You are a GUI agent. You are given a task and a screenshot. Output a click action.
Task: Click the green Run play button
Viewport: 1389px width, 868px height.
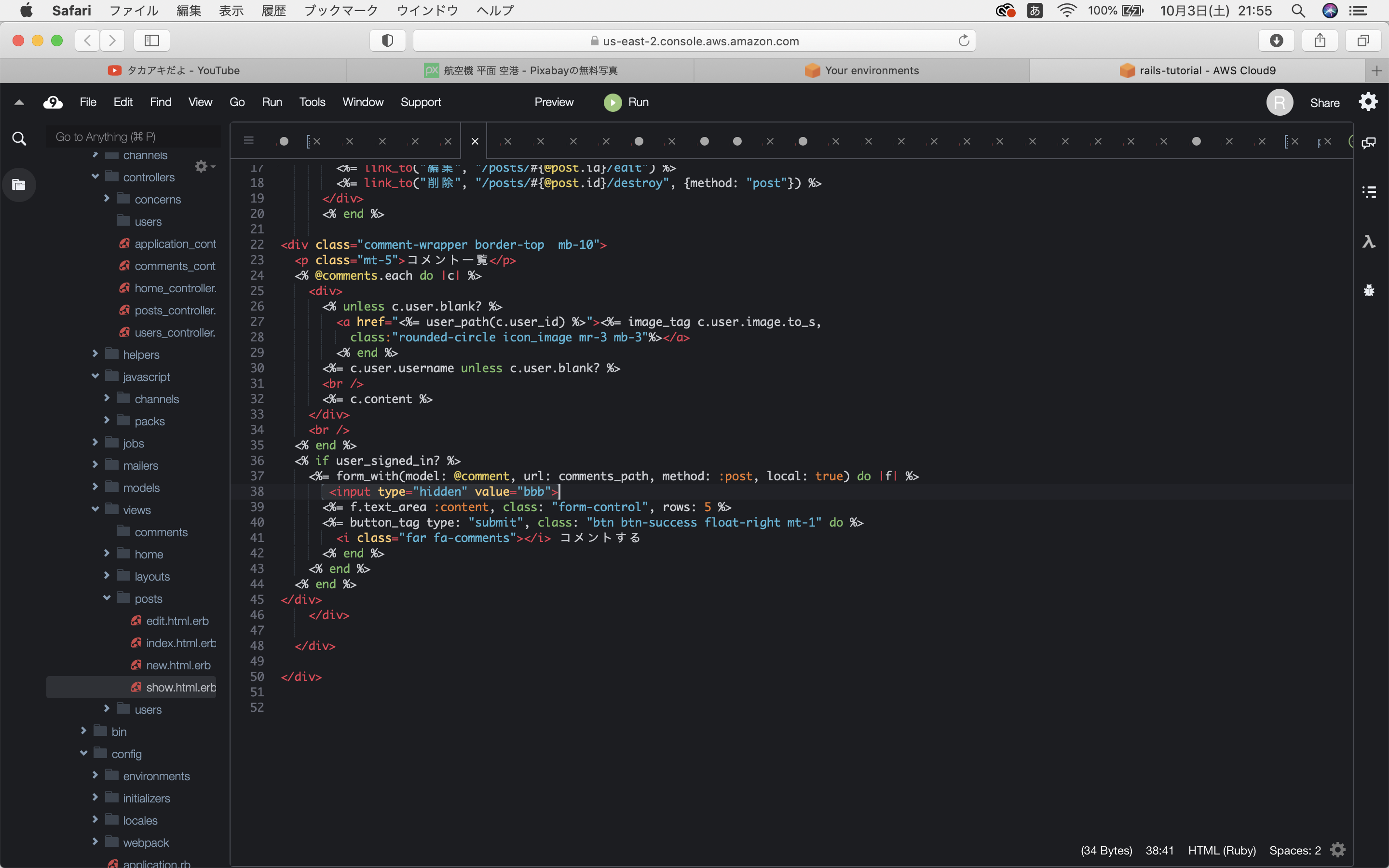point(613,102)
